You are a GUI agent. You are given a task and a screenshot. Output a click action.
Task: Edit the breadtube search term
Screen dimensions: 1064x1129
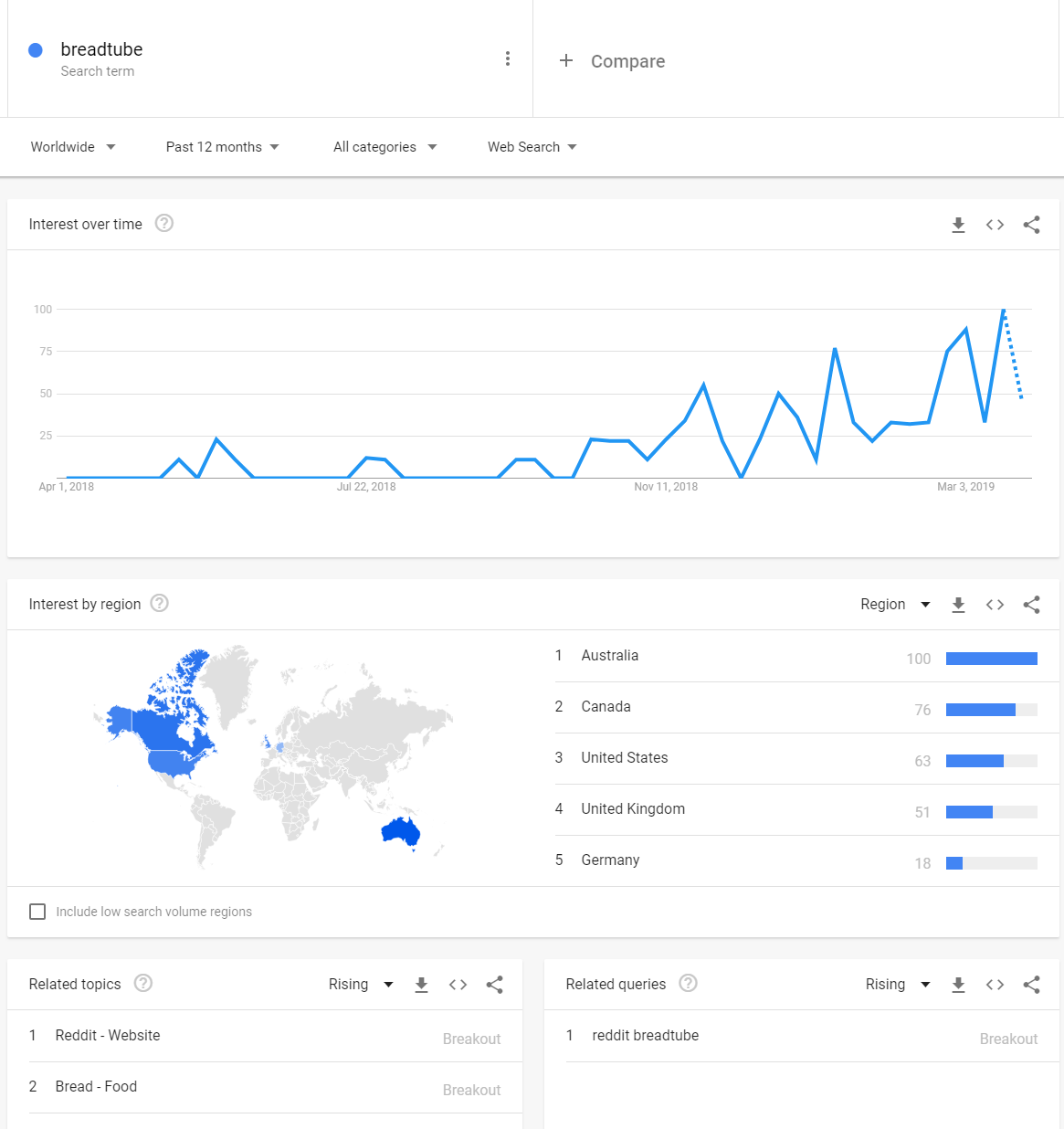click(101, 49)
